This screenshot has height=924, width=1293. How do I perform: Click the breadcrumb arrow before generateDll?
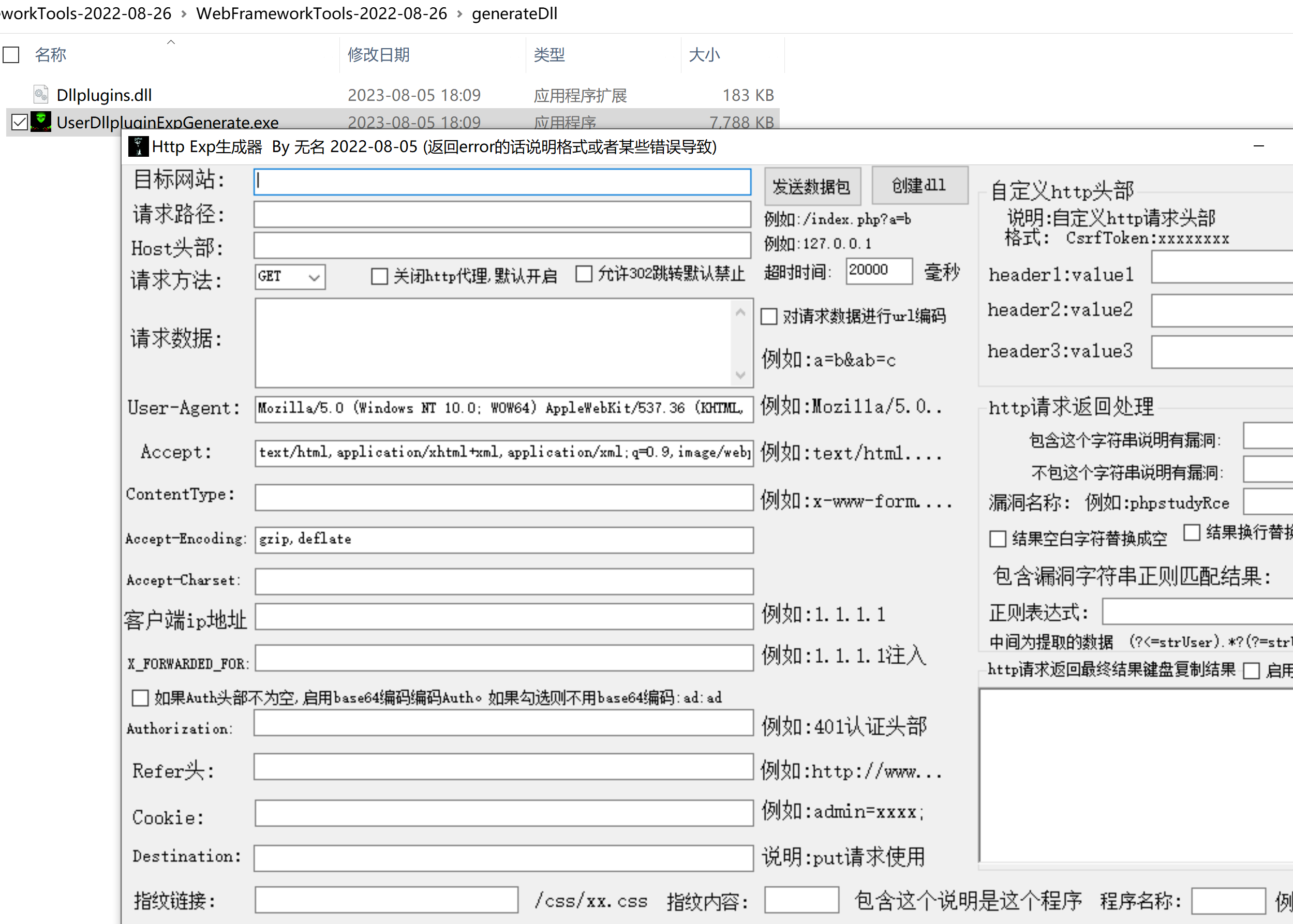459,13
